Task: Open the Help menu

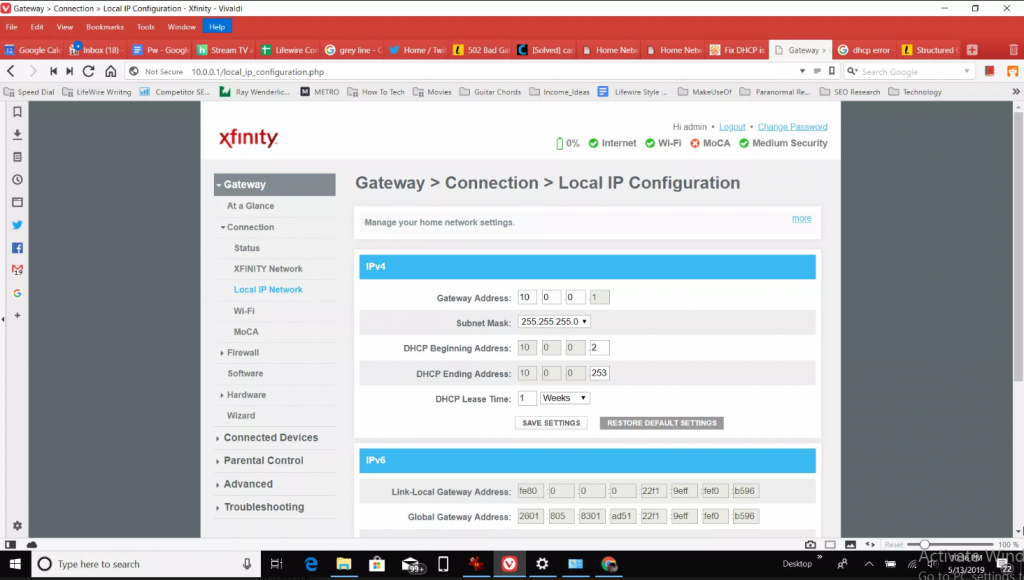Action: 217,27
